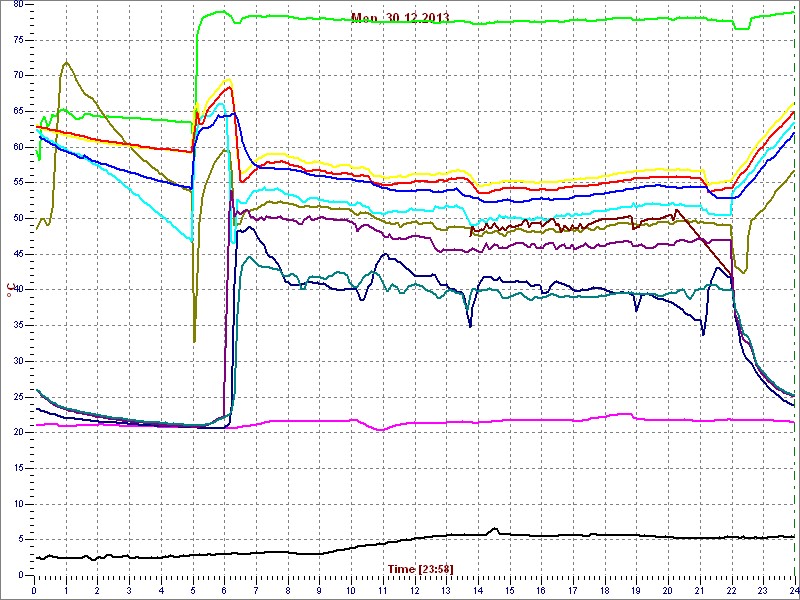This screenshot has width=800, height=600.
Task: Click temperature axis label 80
Action: (17, 5)
